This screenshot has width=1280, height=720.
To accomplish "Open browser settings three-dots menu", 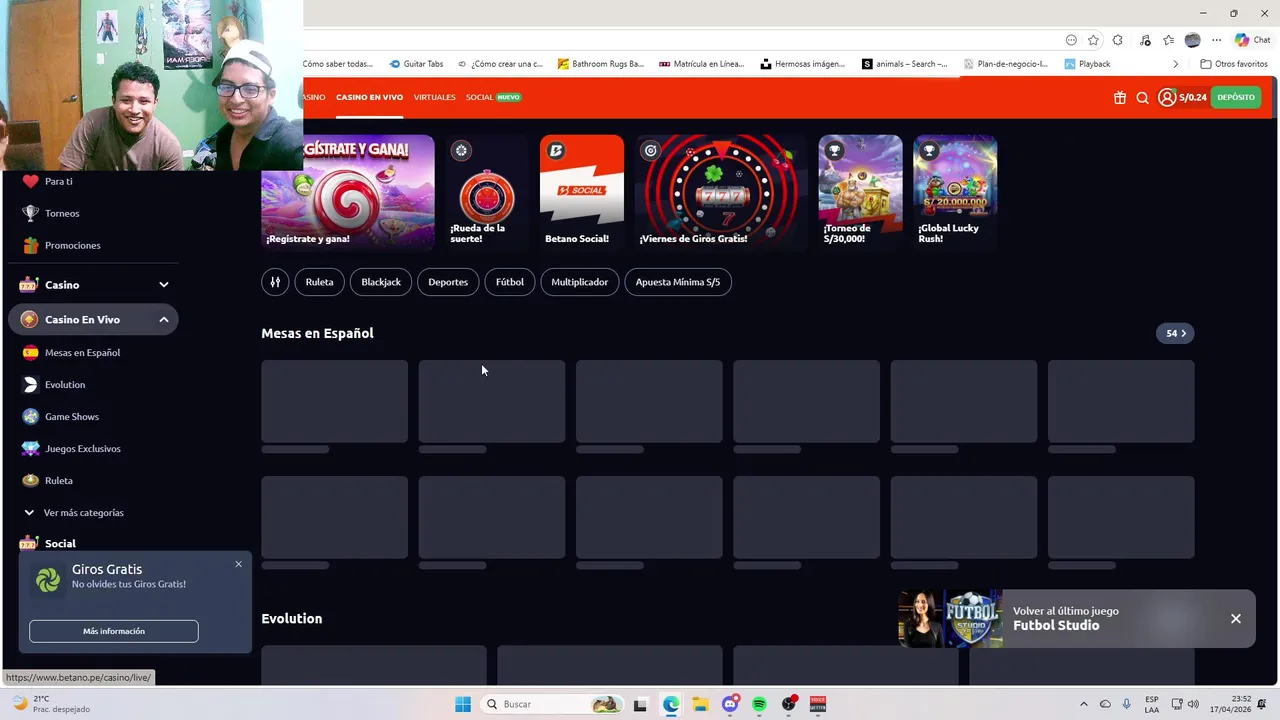I will point(1216,40).
